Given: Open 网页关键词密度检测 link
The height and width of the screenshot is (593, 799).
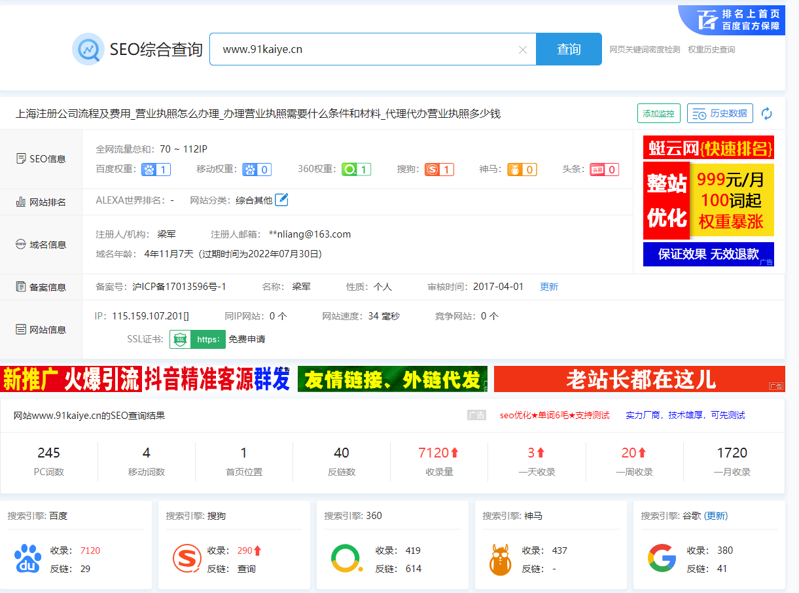Looking at the screenshot, I should click(x=645, y=49).
